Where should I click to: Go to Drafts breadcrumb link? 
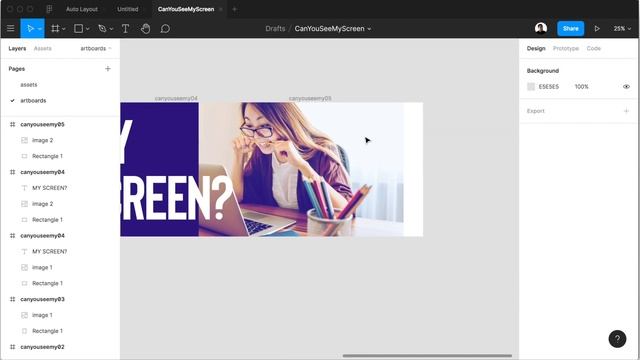(x=275, y=29)
